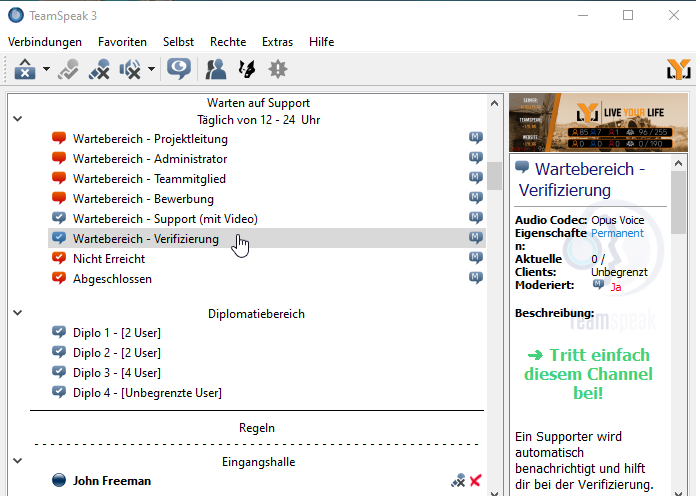
Task: Open the Selbst menu
Action: pos(178,42)
